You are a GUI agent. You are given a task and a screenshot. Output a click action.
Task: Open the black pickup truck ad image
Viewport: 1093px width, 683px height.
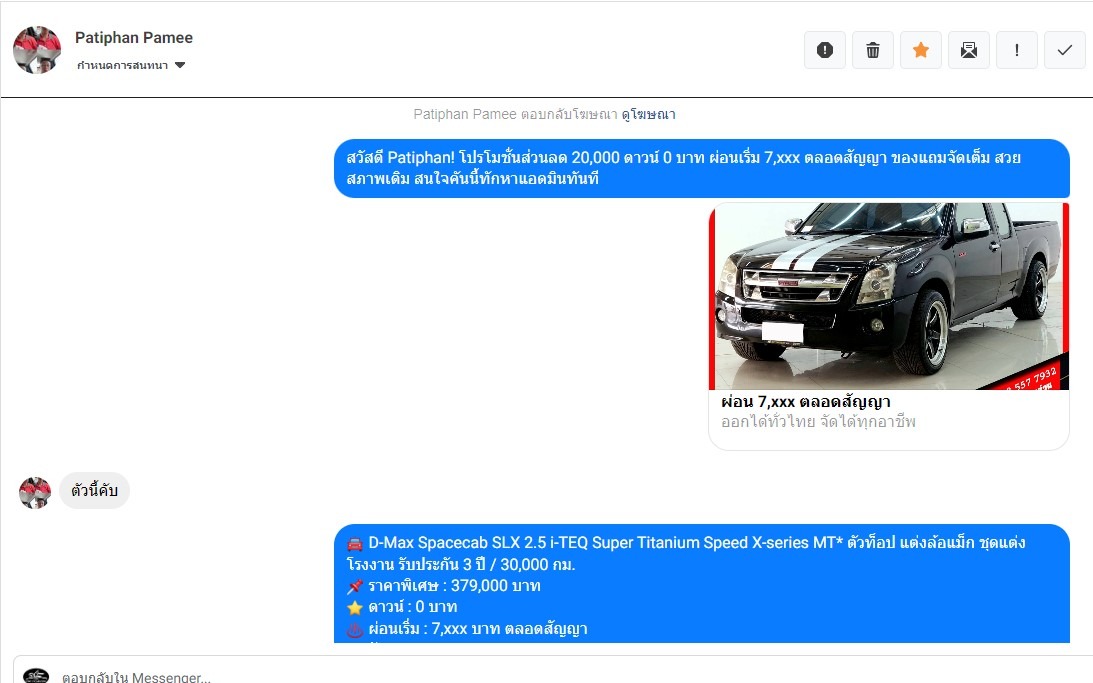pyautogui.click(x=889, y=296)
